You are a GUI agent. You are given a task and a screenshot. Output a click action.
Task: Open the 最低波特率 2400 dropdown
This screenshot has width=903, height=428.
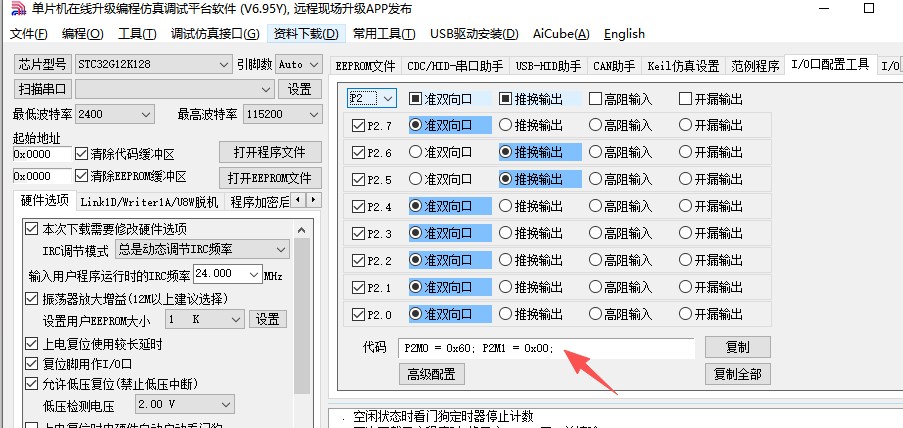click(x=115, y=114)
